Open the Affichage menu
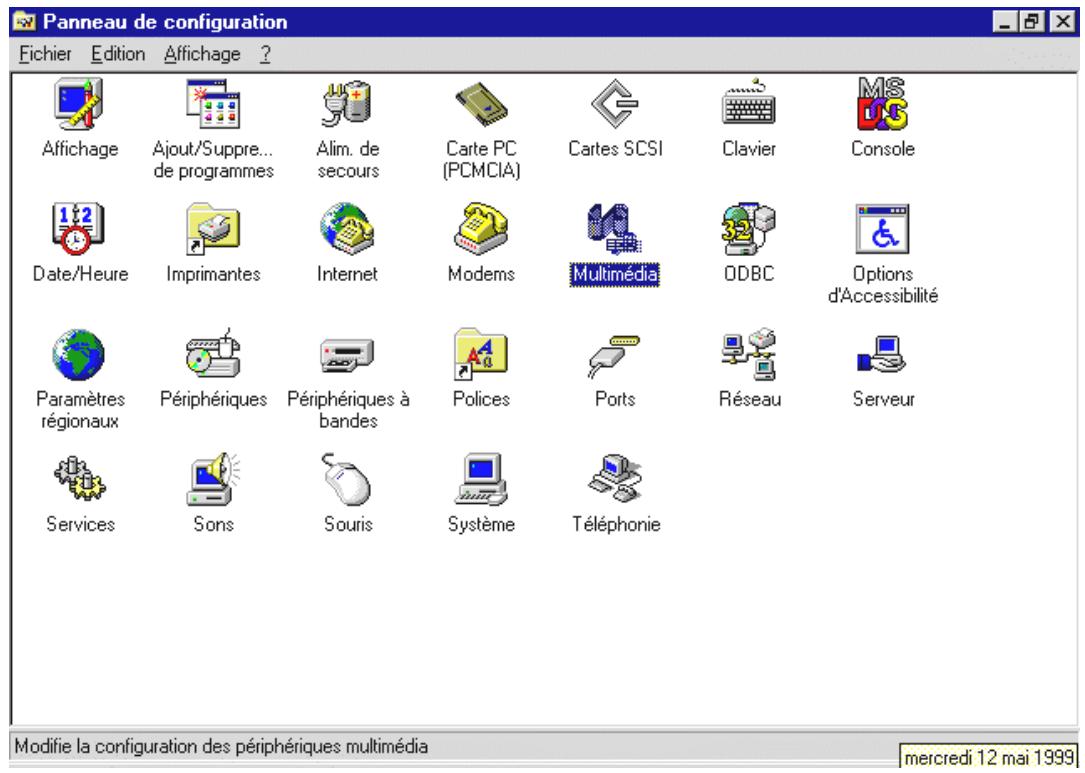1085x773 pixels. coord(202,54)
